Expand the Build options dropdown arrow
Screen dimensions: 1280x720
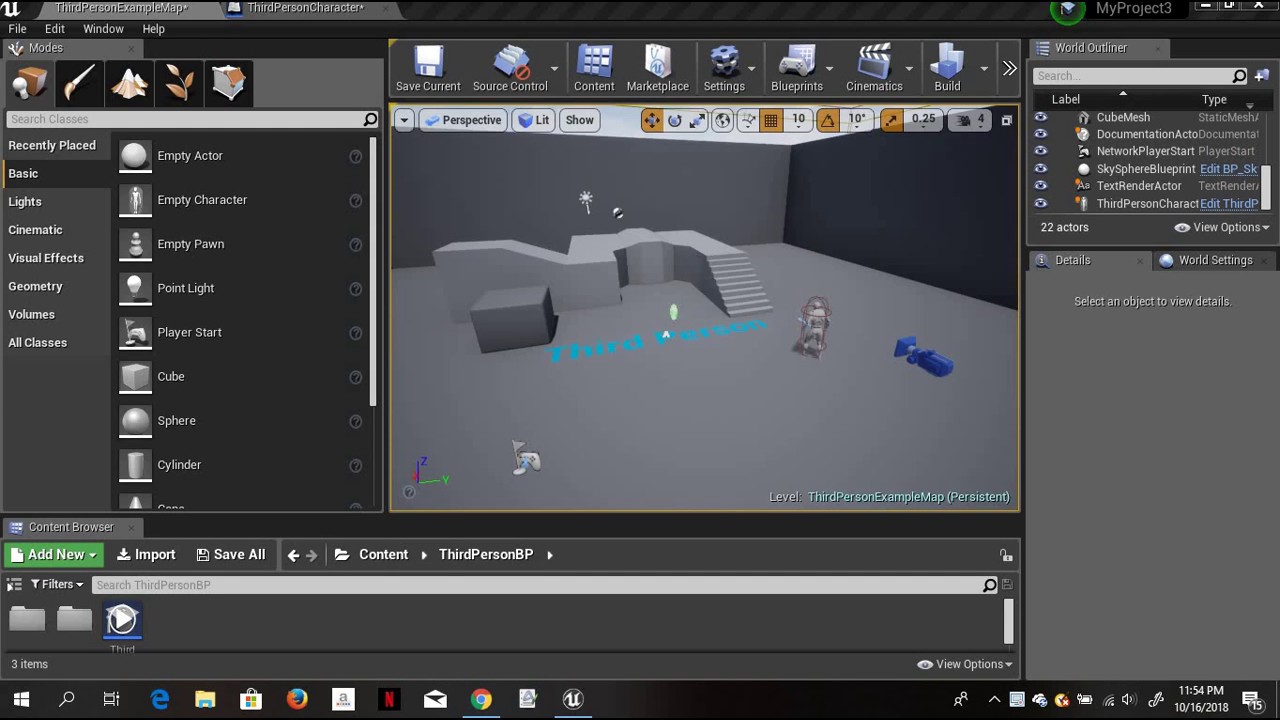pos(984,69)
